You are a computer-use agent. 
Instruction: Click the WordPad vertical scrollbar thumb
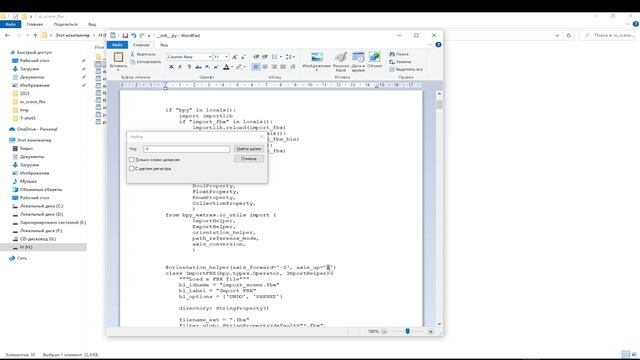pyautogui.click(x=439, y=104)
